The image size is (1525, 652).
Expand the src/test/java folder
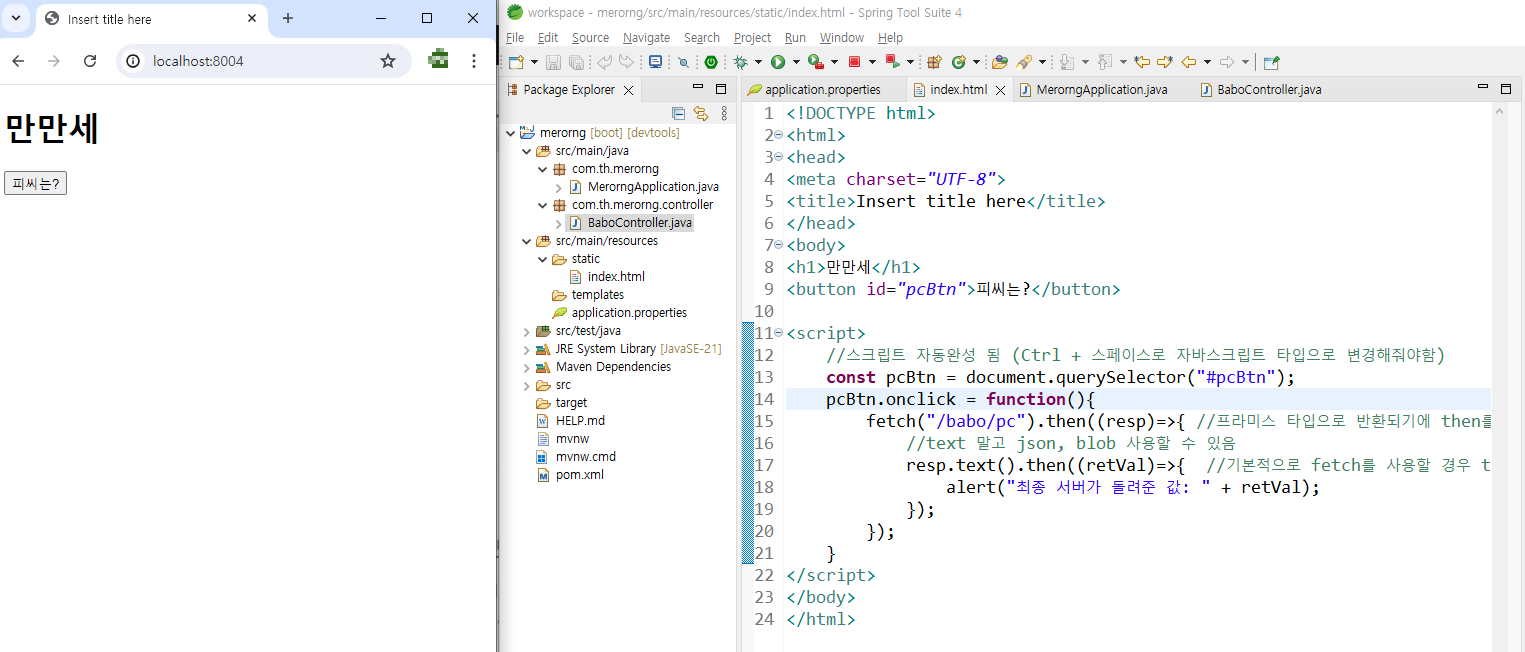[527, 331]
